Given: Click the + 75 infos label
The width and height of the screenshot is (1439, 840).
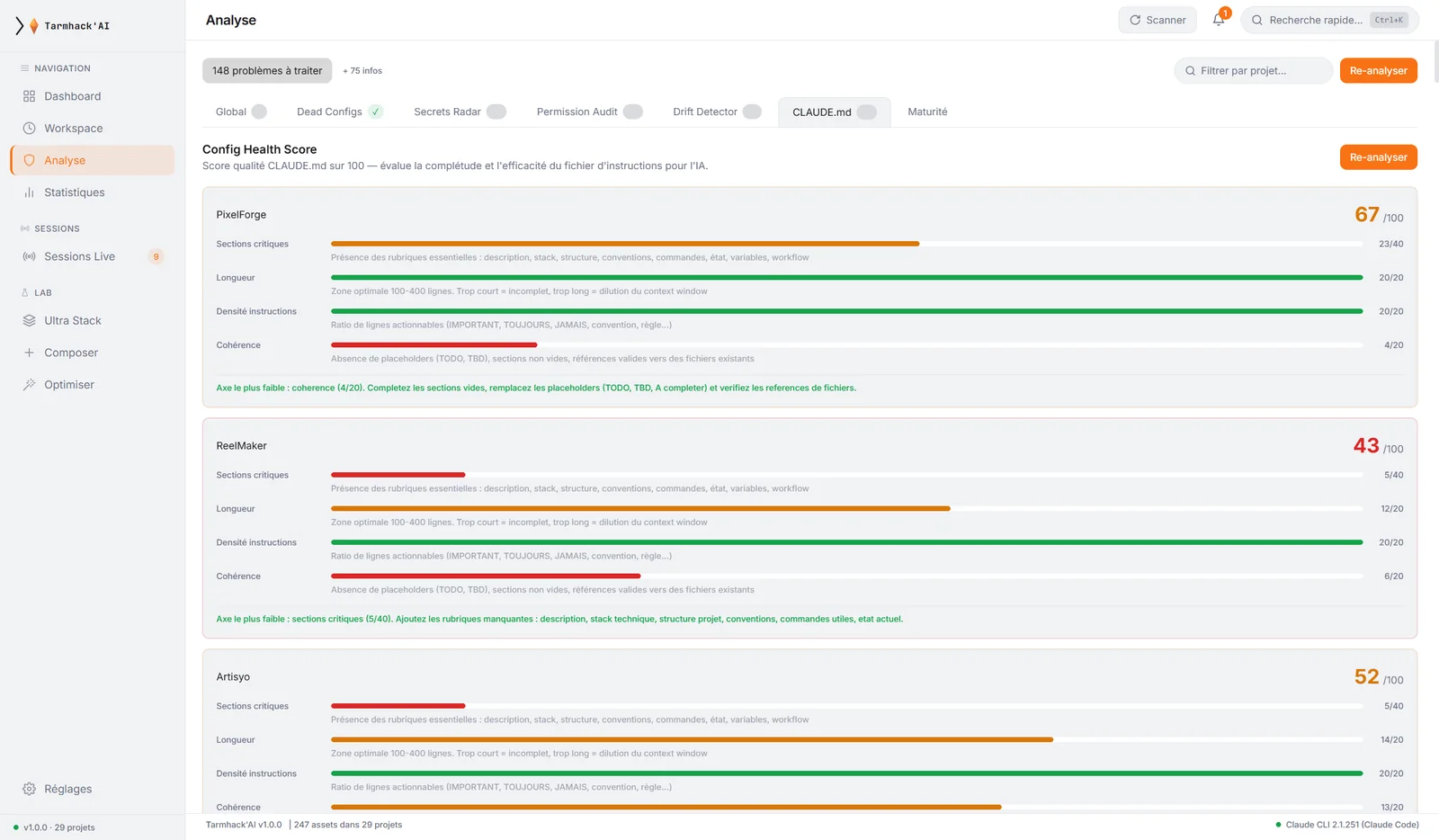Looking at the screenshot, I should pyautogui.click(x=362, y=71).
